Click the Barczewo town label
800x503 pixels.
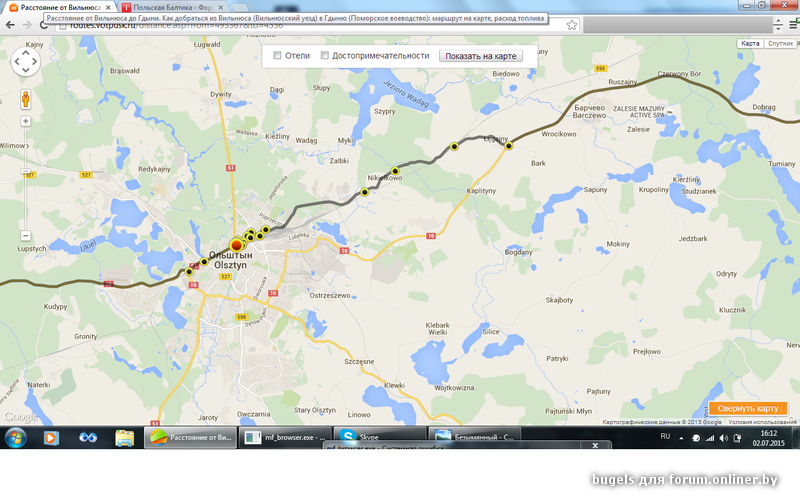pos(589,111)
